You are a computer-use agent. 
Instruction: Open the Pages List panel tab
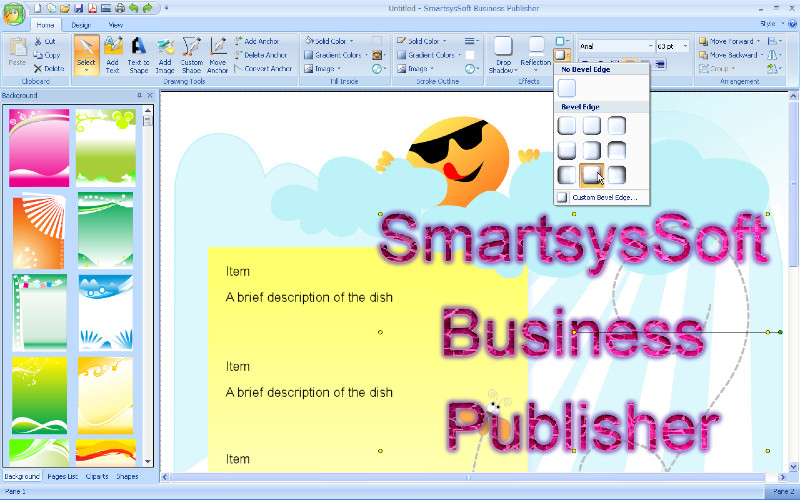(62, 476)
